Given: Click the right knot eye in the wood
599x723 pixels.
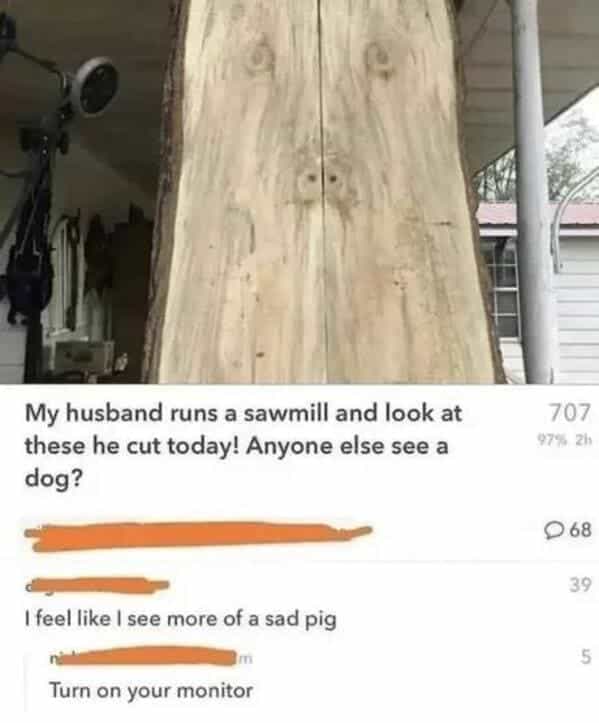Looking at the screenshot, I should coord(382,59).
